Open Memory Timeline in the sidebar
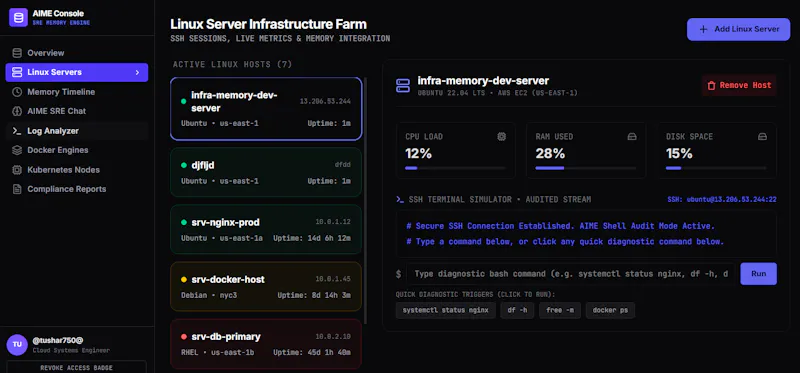The image size is (800, 373). [77, 92]
